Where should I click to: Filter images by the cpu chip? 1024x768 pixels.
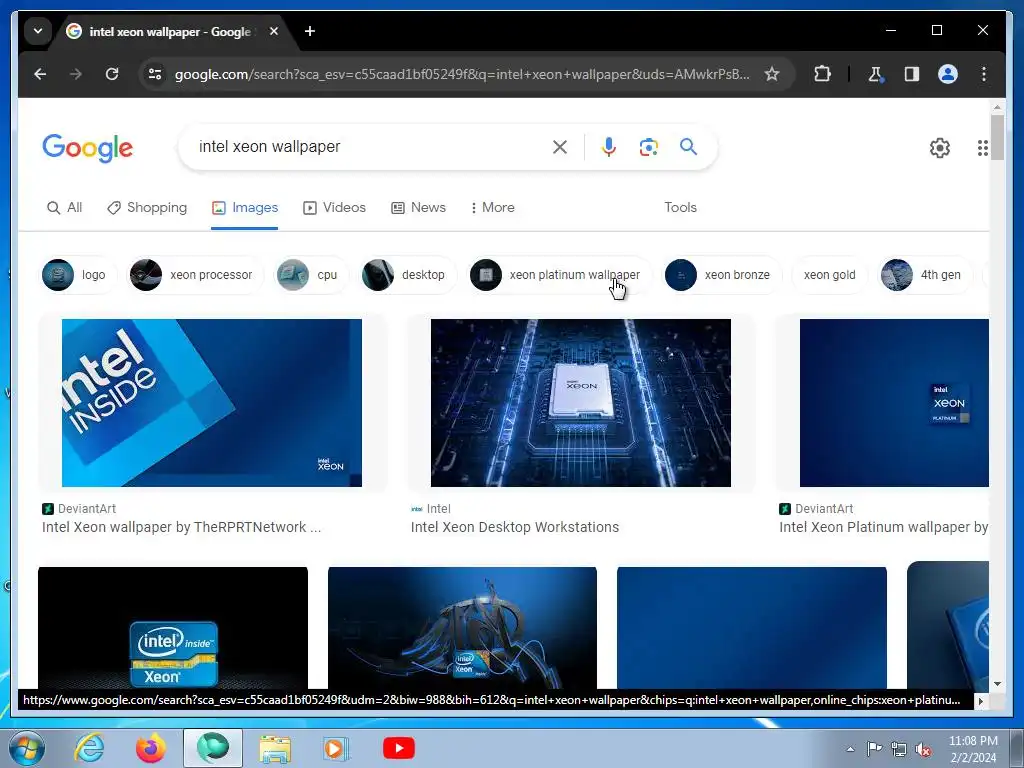311,275
